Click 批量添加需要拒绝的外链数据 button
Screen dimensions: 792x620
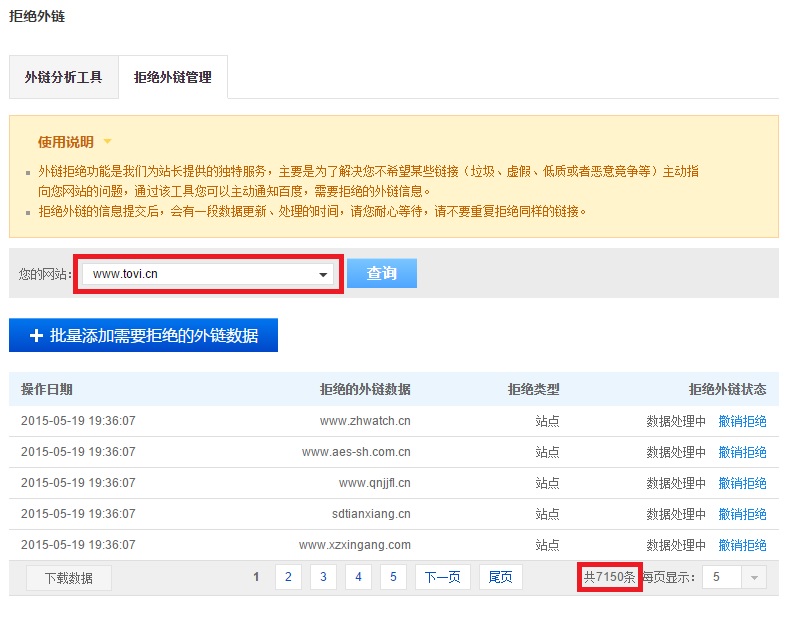click(x=143, y=336)
